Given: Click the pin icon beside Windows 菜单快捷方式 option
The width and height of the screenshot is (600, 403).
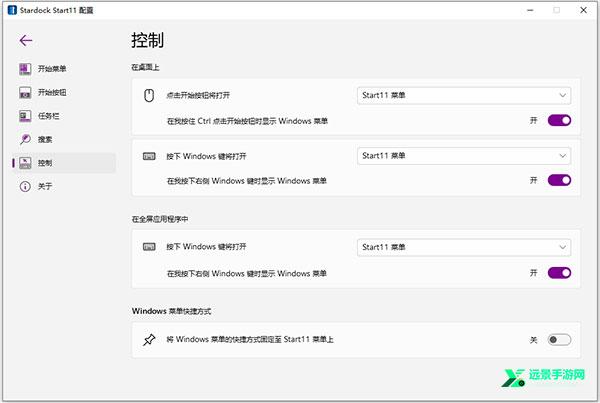Looking at the screenshot, I should pos(149,339).
